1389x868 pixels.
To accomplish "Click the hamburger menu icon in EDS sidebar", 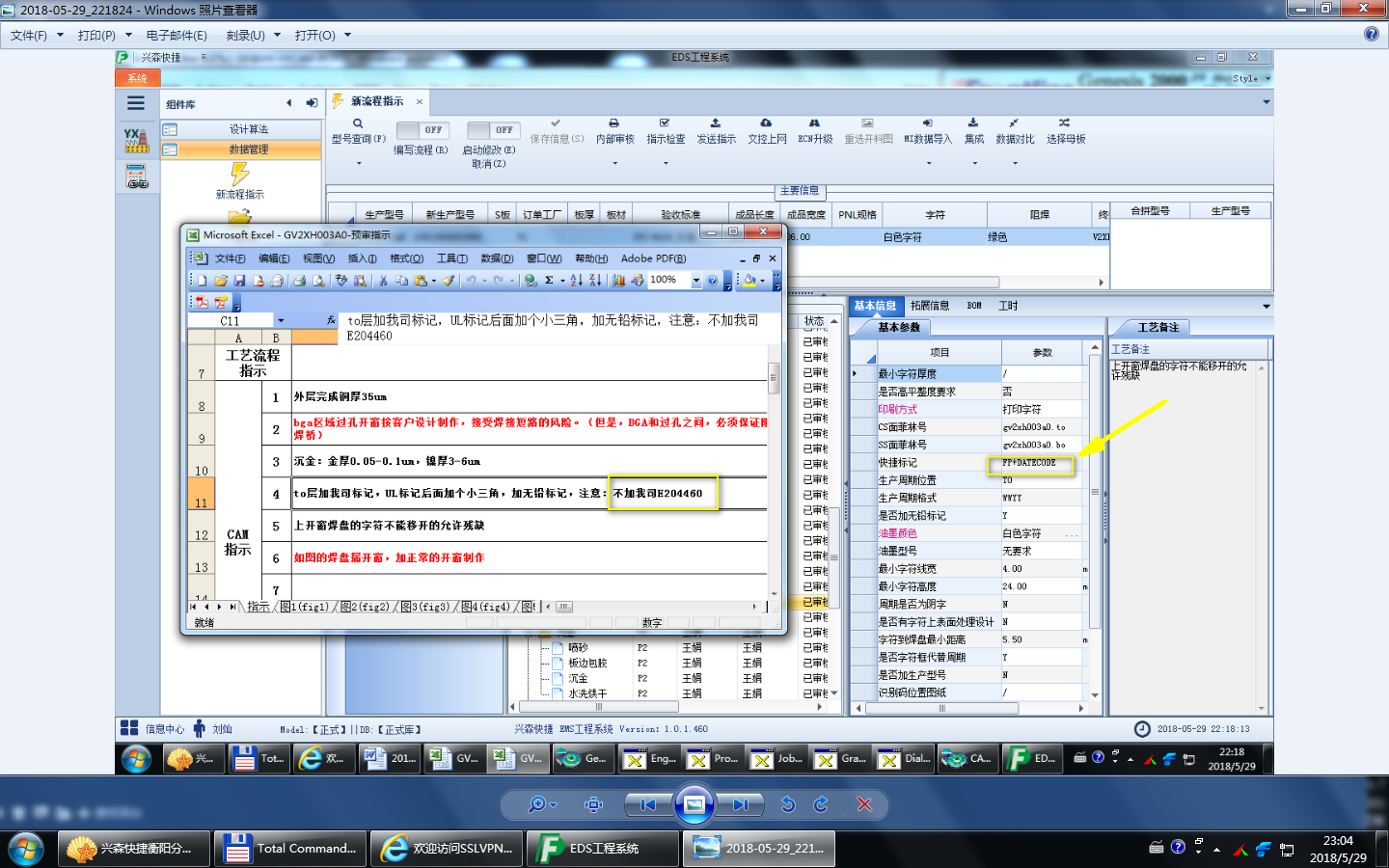I will 136,103.
